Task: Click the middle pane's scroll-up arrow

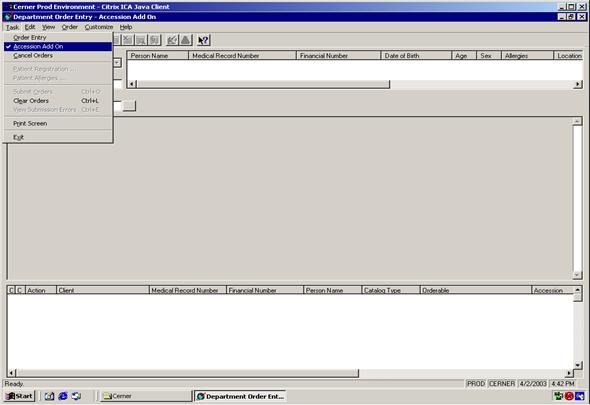Action: pos(577,121)
